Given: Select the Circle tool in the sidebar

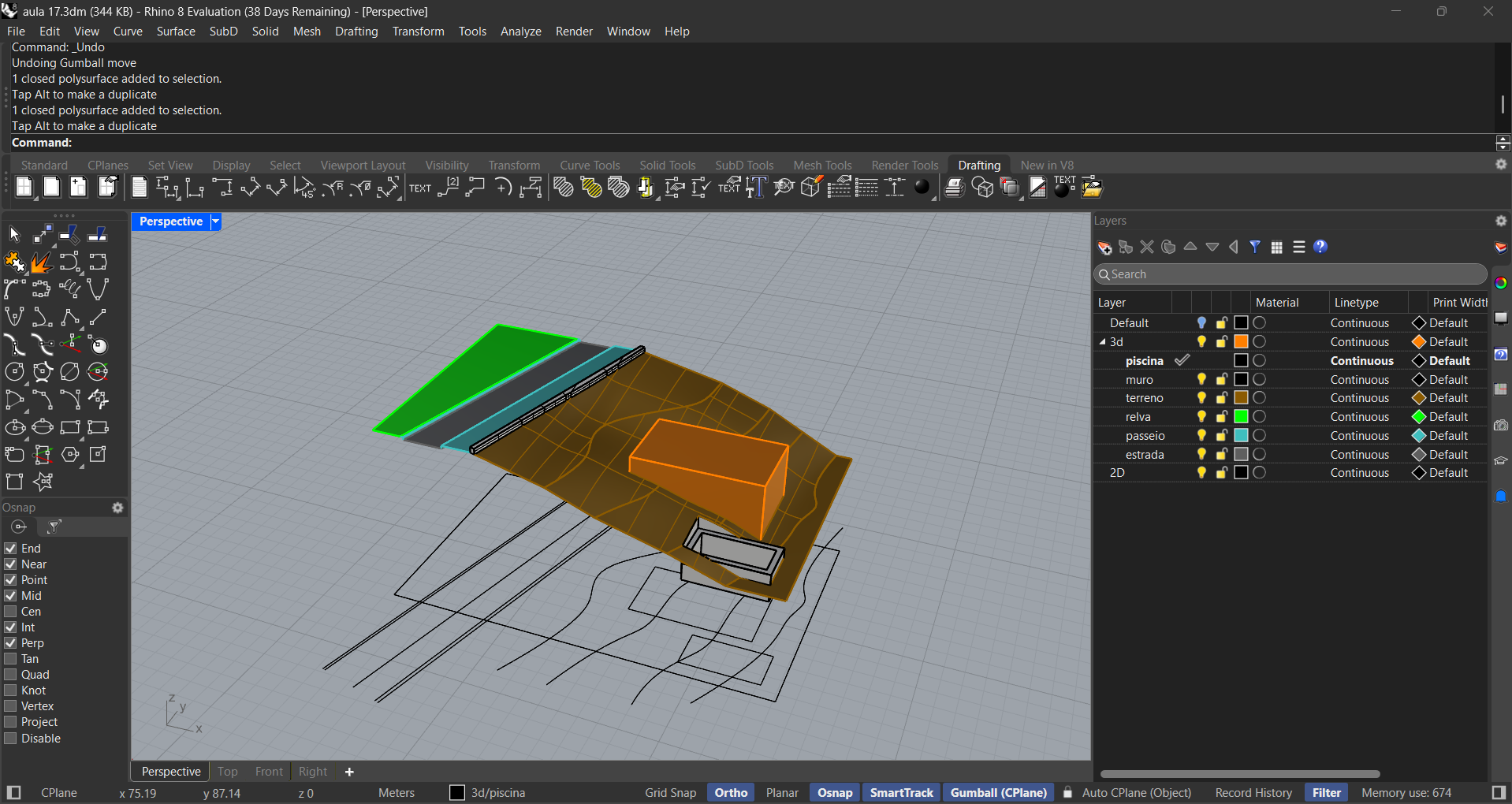Looking at the screenshot, I should [13, 370].
